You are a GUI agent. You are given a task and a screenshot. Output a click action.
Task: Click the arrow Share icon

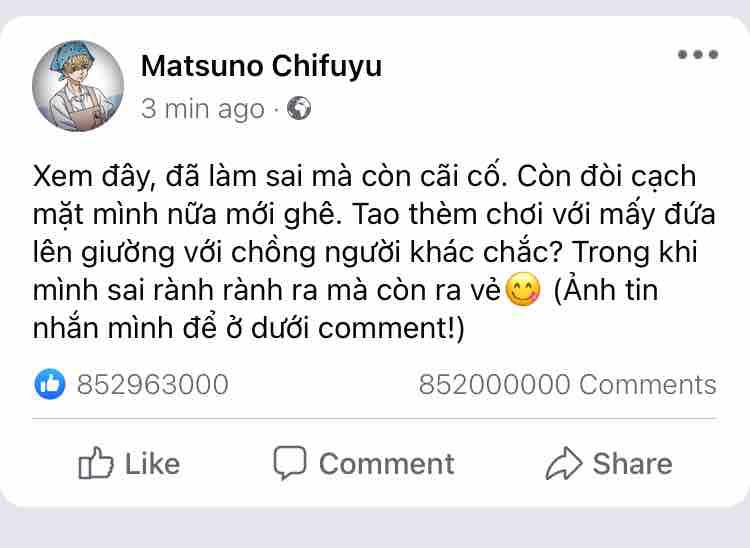point(563,463)
